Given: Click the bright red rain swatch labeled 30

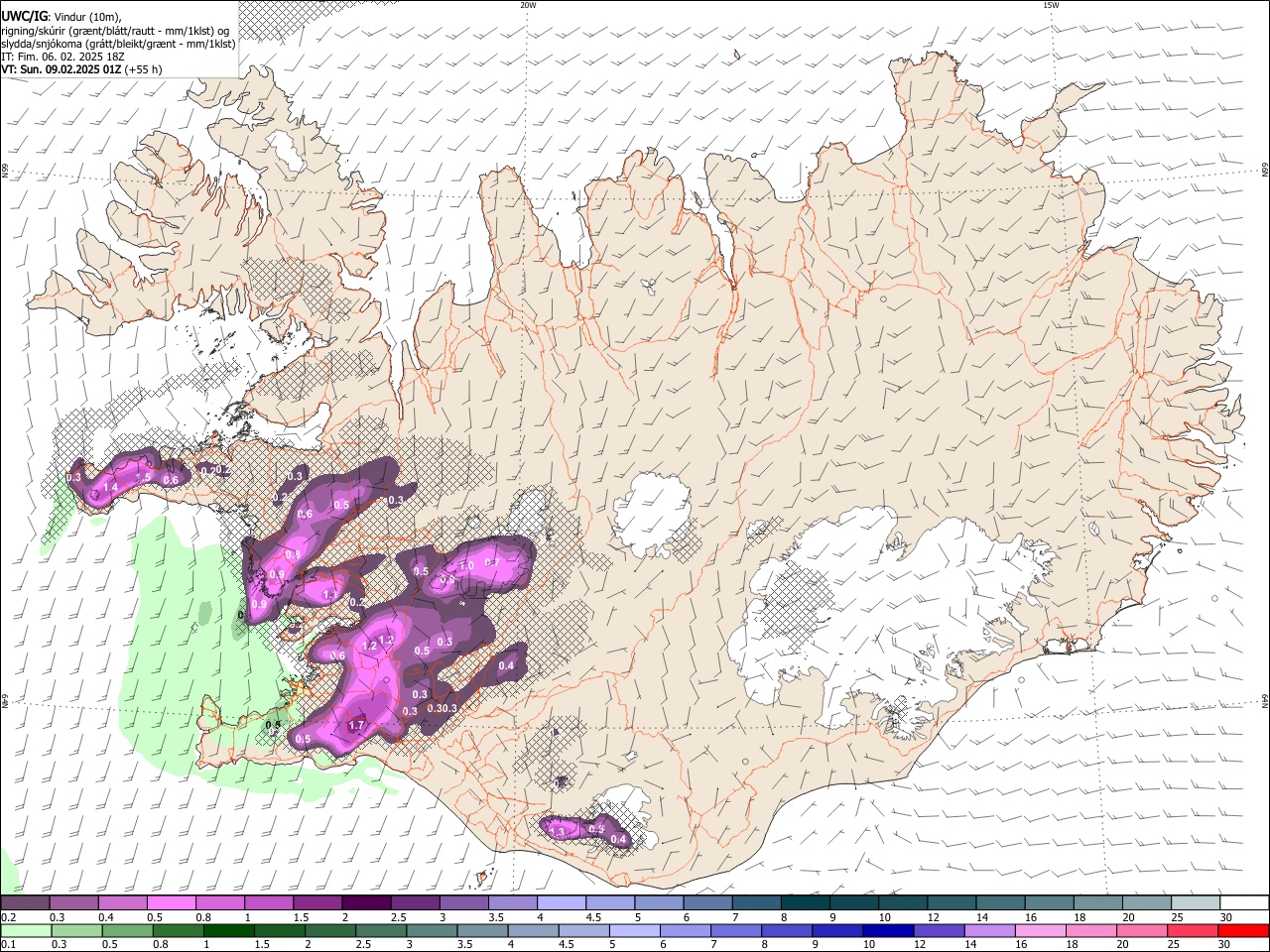Looking at the screenshot, I should 1244,930.
